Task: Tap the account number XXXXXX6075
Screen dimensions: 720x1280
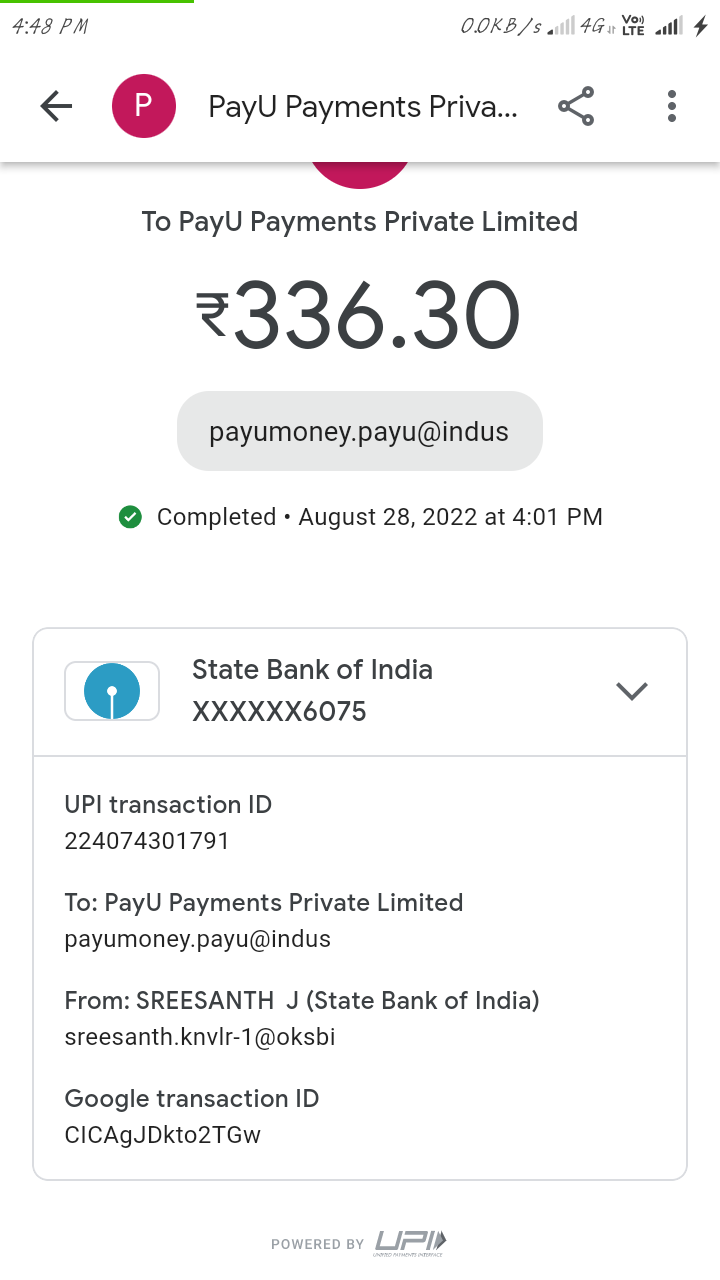Action: (279, 712)
